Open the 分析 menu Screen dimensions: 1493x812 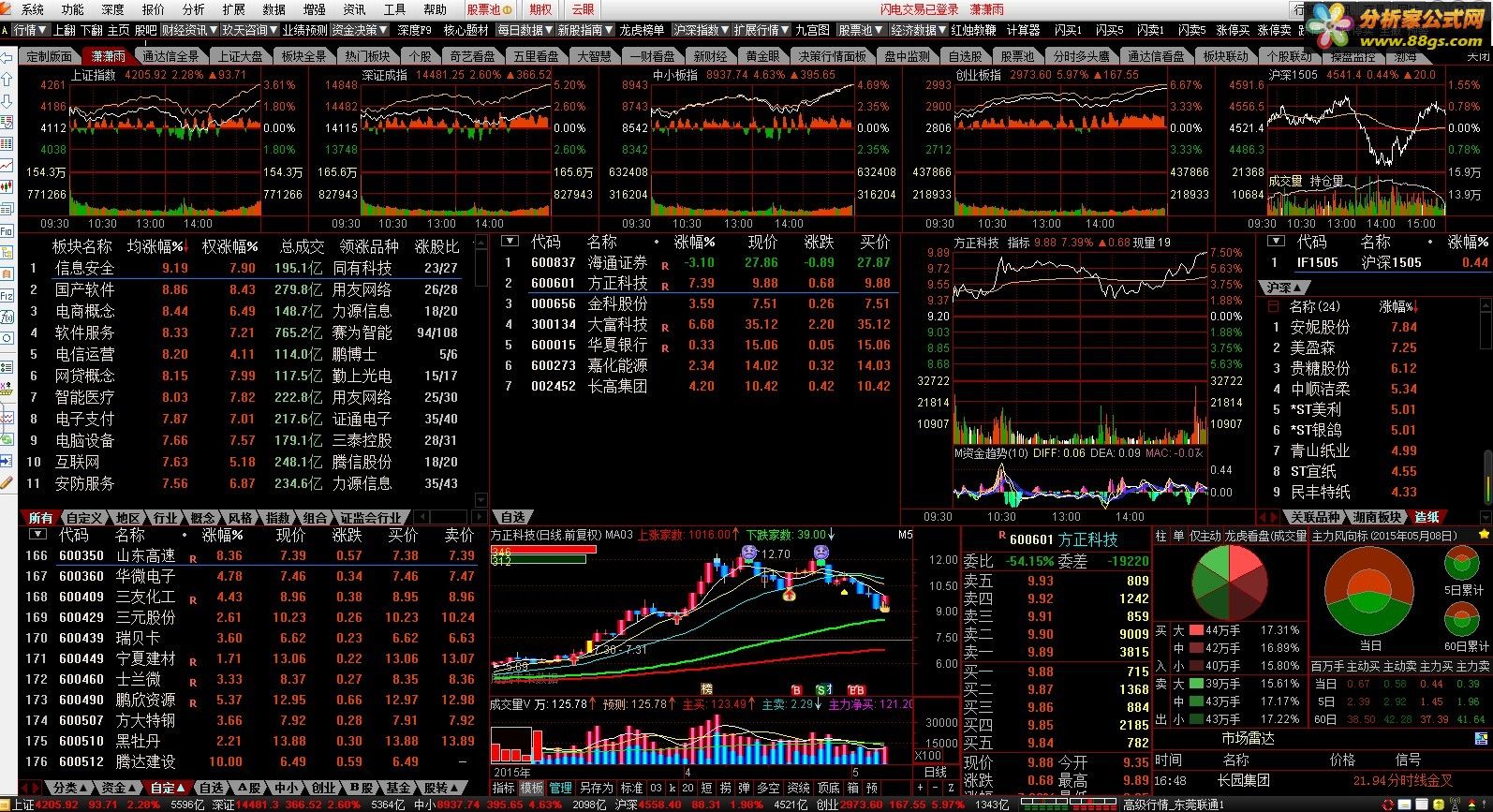tap(193, 9)
